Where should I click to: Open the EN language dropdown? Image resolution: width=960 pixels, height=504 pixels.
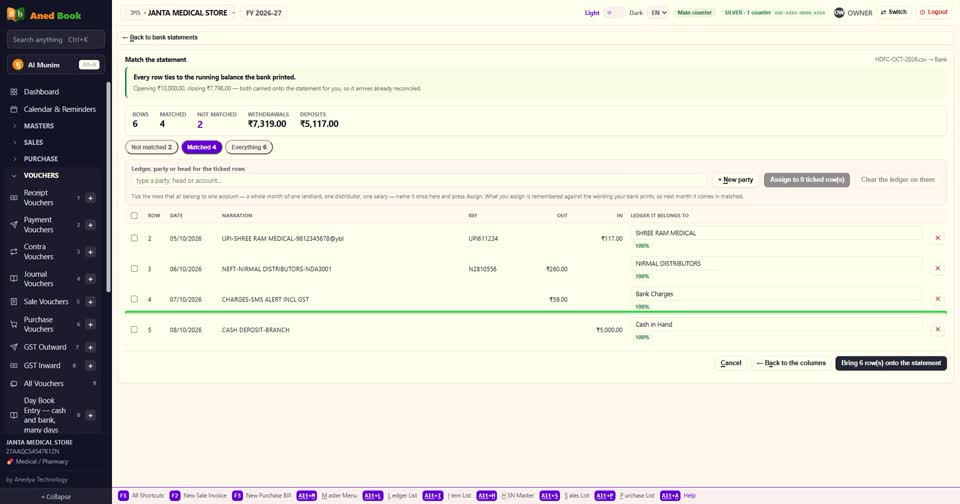point(658,12)
